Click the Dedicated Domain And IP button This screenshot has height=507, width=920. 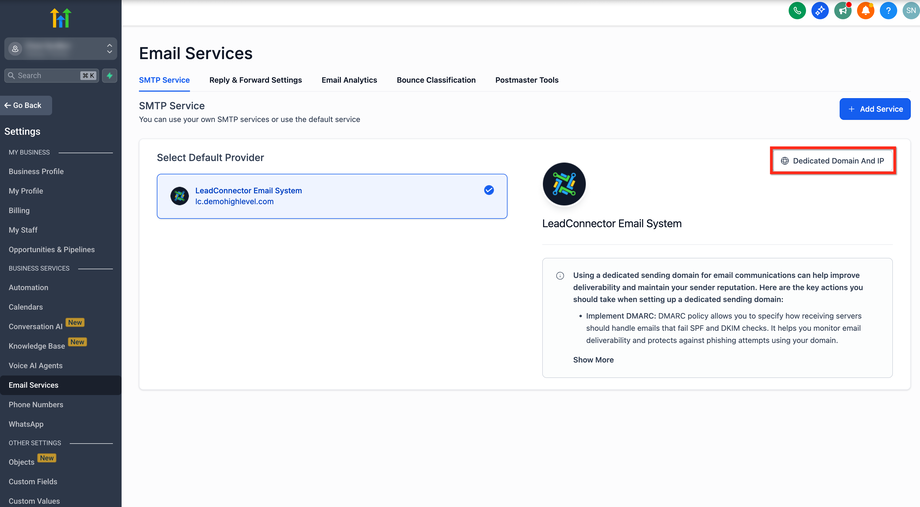832,161
